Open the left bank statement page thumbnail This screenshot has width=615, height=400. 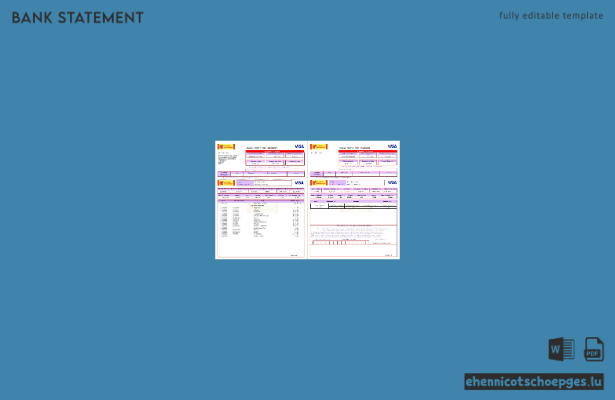tap(261, 200)
